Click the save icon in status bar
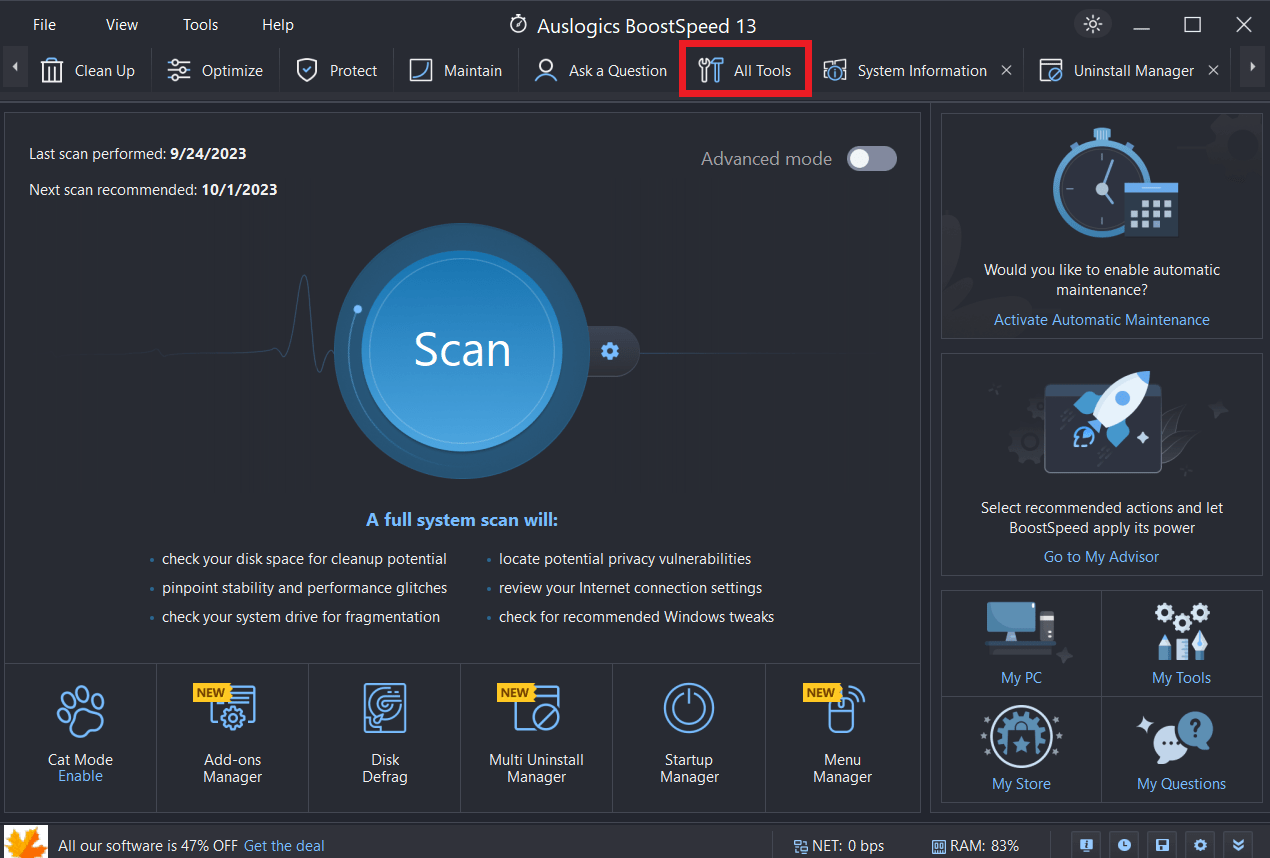 click(1162, 845)
